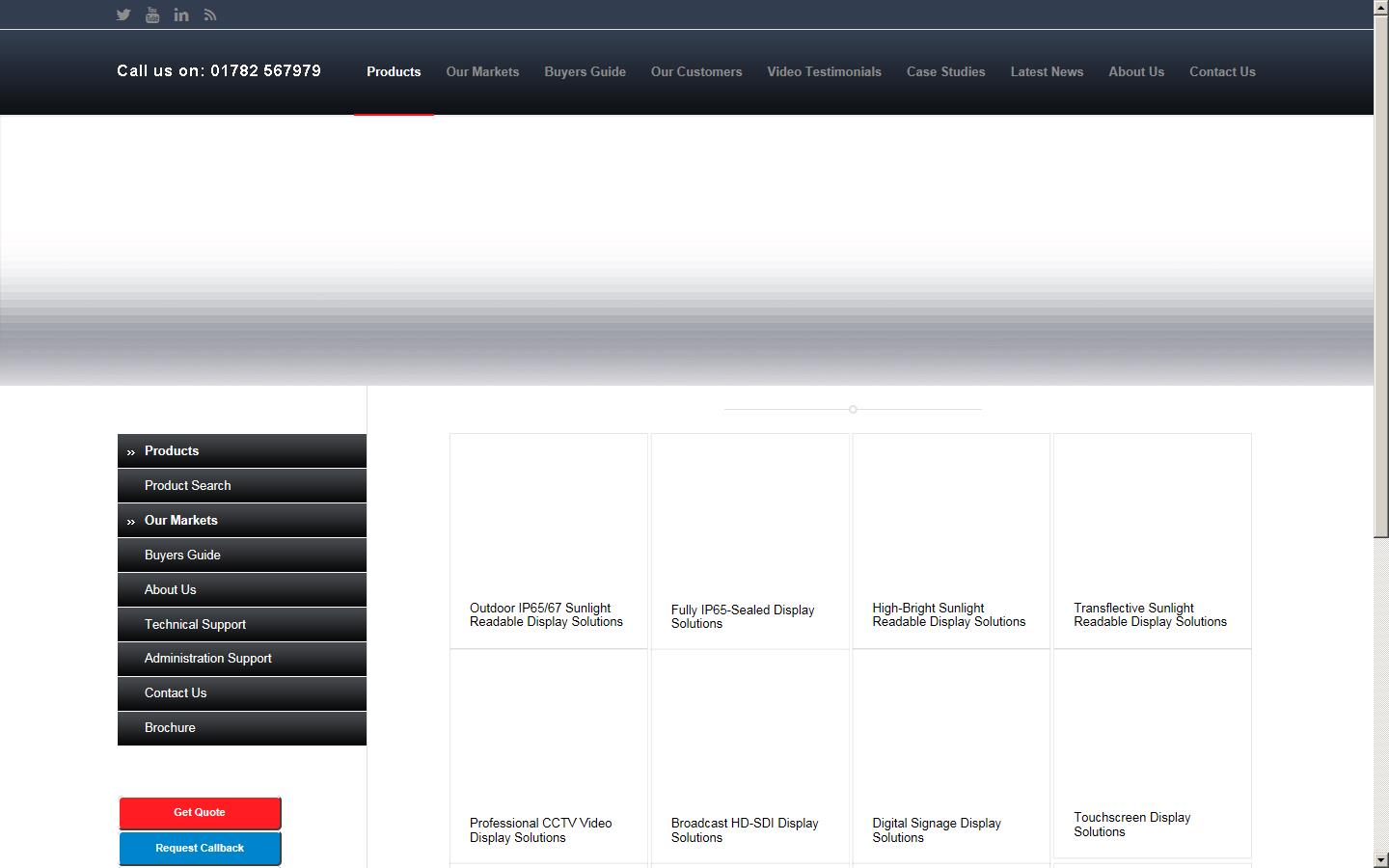
Task: Expand the Our Markets sidebar chevron arrow
Action: pos(131,520)
